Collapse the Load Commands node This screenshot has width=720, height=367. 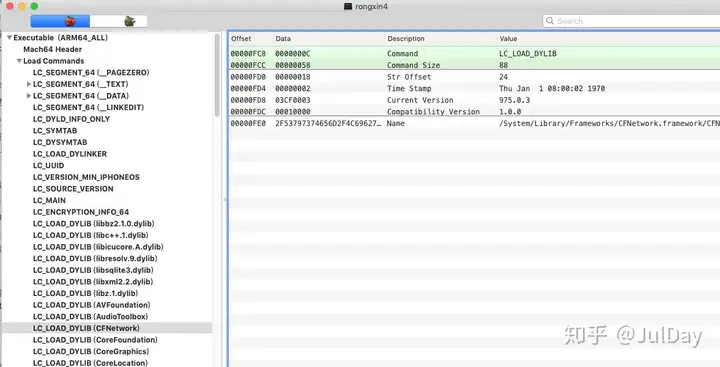pos(19,61)
